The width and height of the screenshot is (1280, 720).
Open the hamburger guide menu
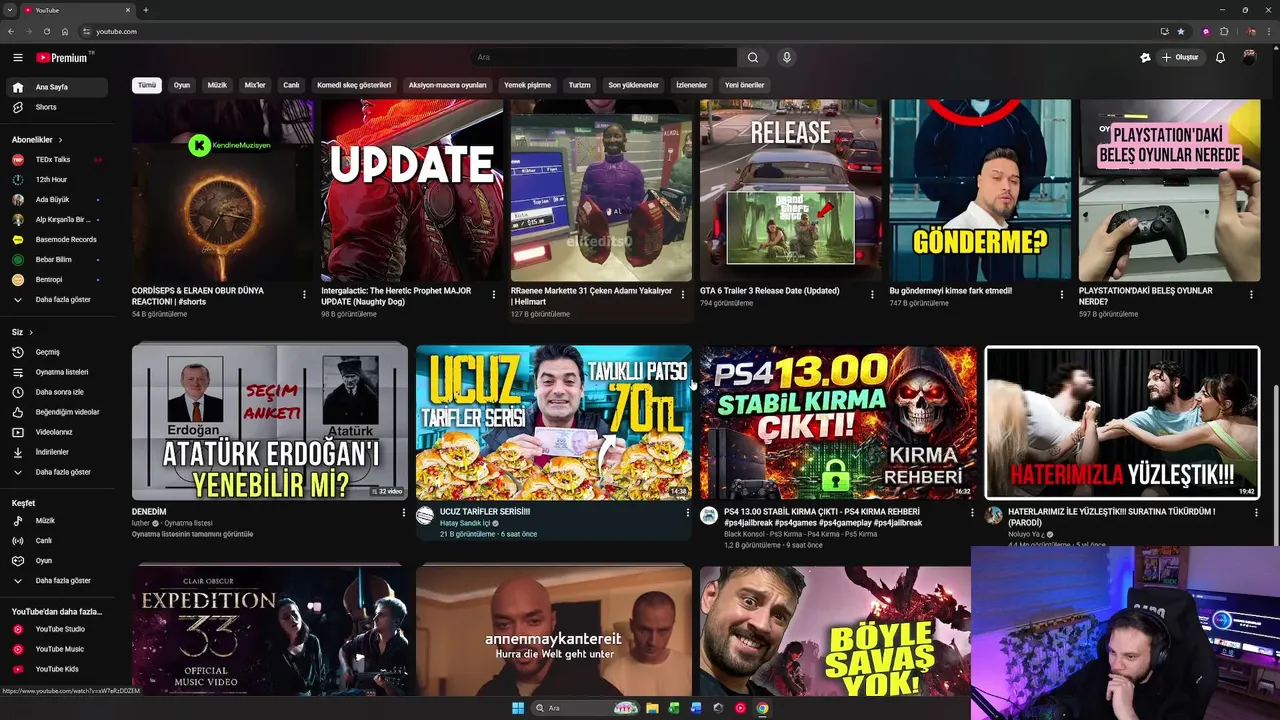click(x=17, y=58)
